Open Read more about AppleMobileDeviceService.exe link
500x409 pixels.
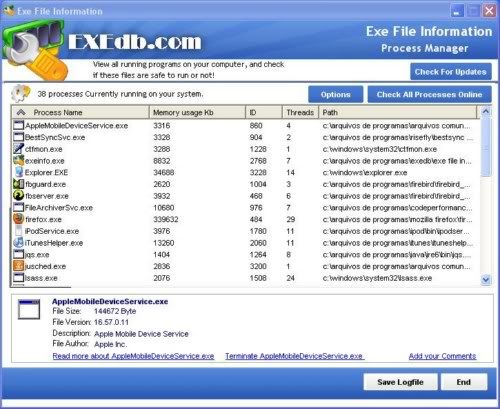point(133,356)
